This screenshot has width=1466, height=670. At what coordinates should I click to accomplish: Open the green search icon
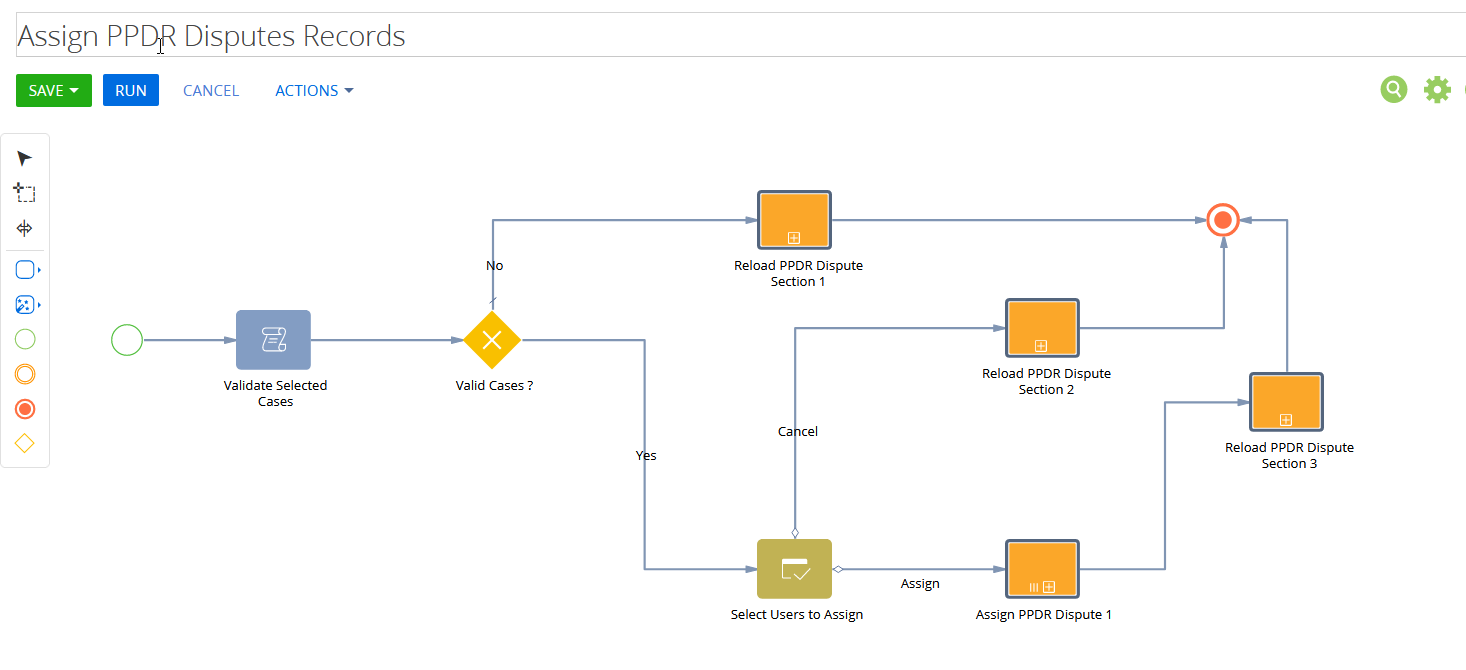coord(1394,90)
